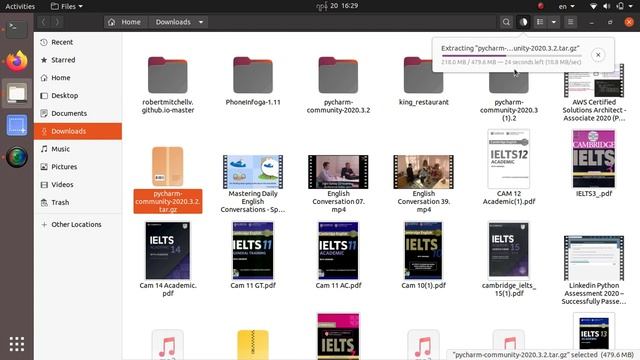
Task: Open Trash in the sidebar
Action: click(78, 202)
